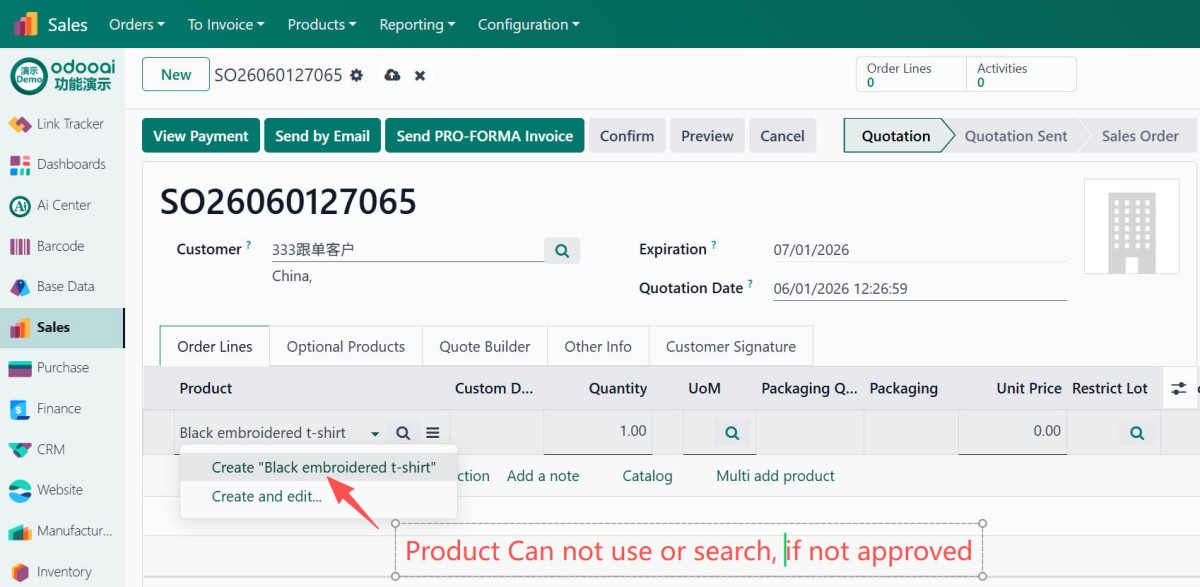This screenshot has height=587, width=1200.
Task: Click Add a note link
Action: [x=543, y=476]
